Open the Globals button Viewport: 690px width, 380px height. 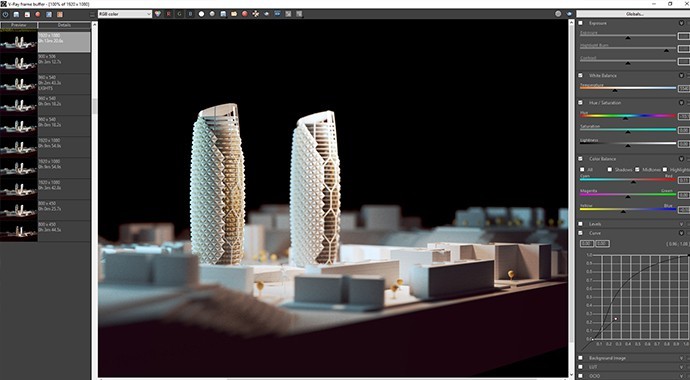pos(634,14)
